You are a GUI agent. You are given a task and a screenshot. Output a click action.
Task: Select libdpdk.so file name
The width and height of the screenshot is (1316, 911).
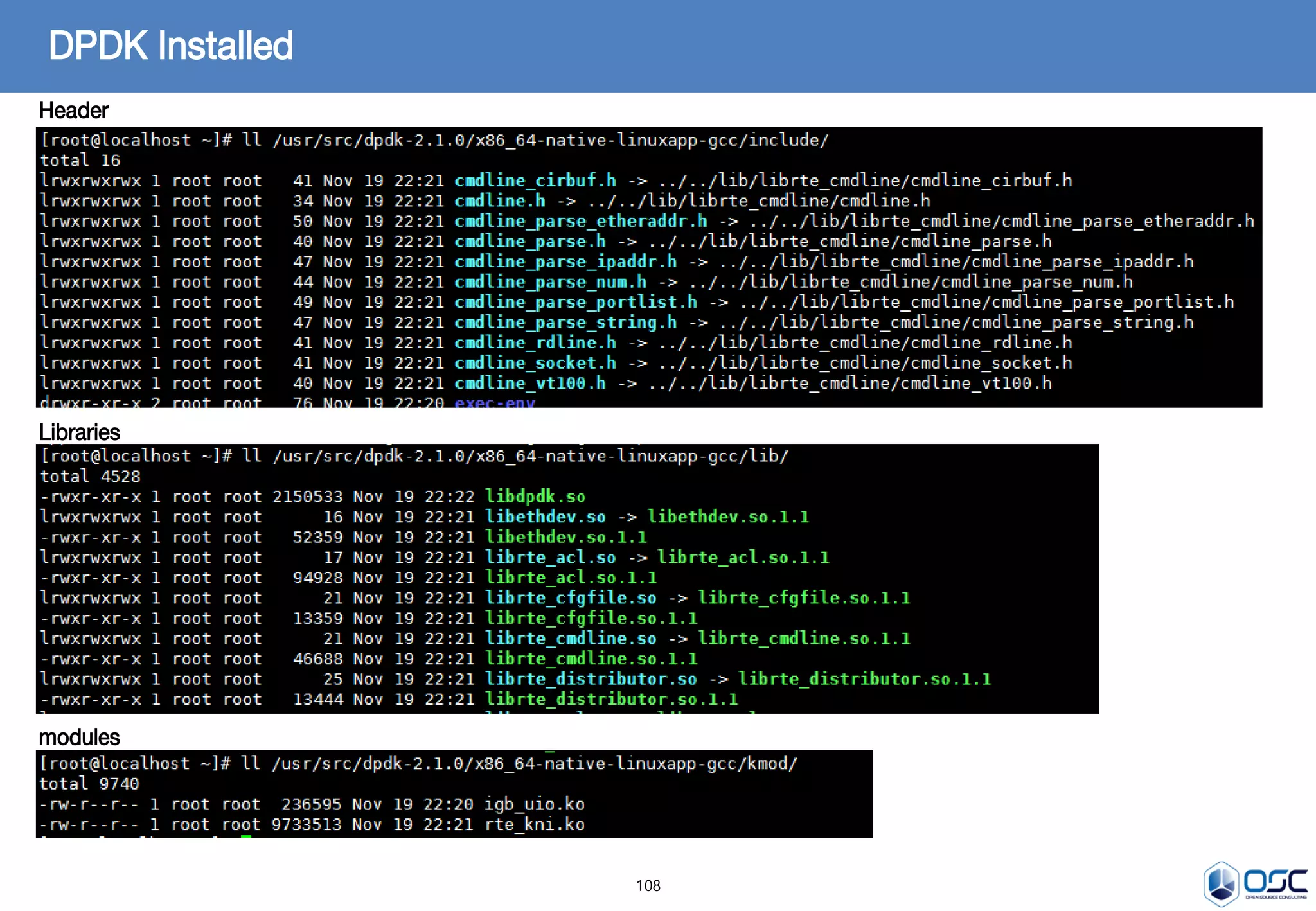click(535, 497)
